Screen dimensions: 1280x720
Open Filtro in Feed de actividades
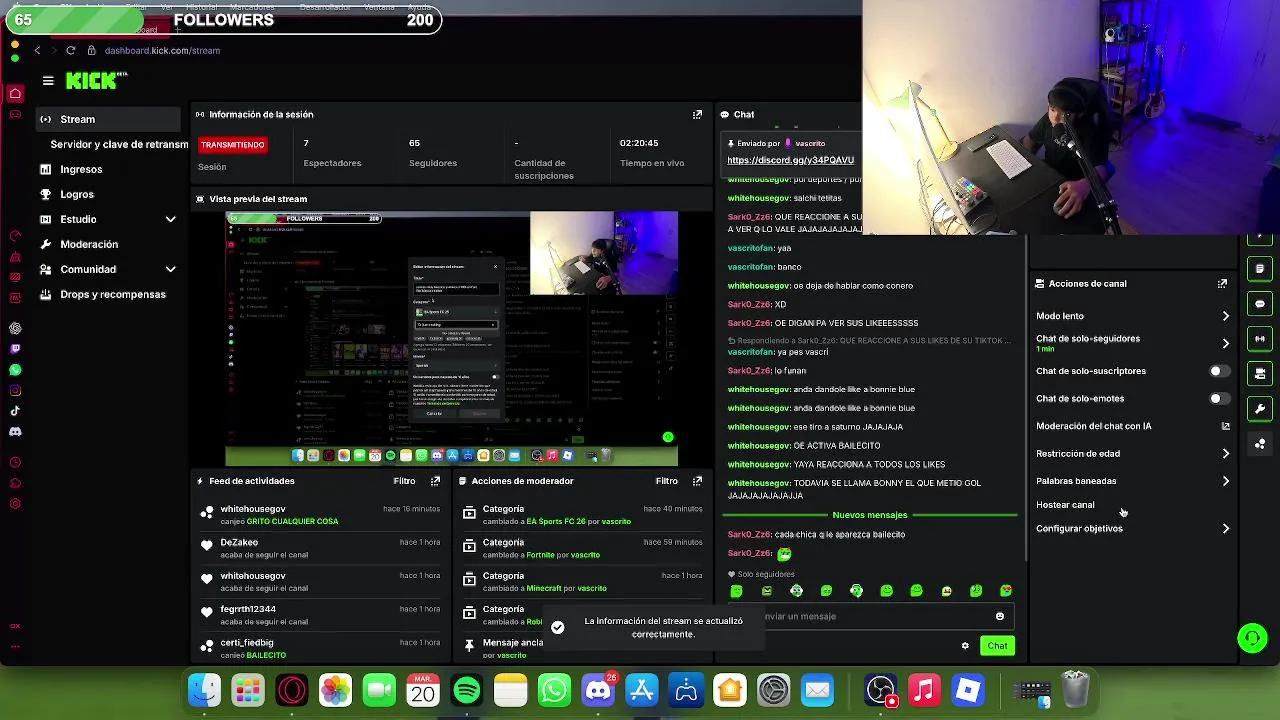(x=404, y=481)
